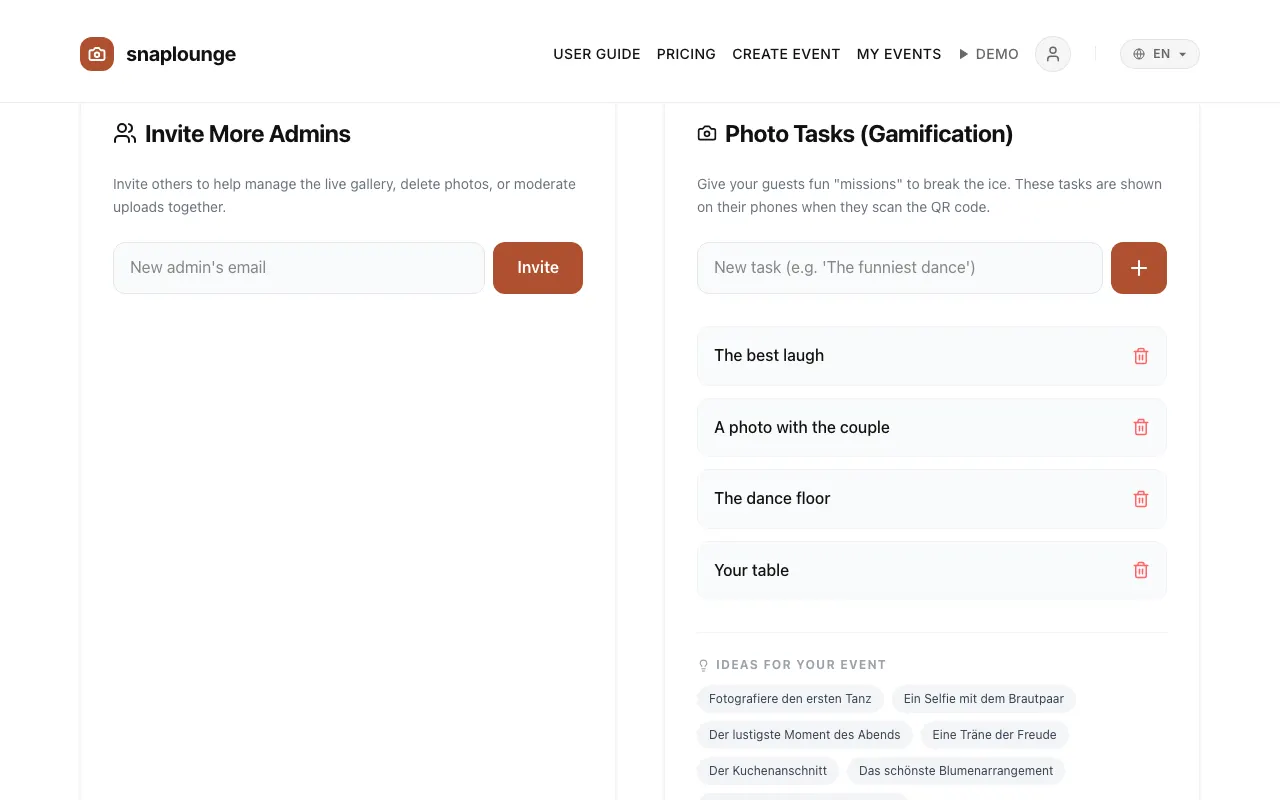
Task: Open the user account profile icon
Action: (x=1053, y=54)
